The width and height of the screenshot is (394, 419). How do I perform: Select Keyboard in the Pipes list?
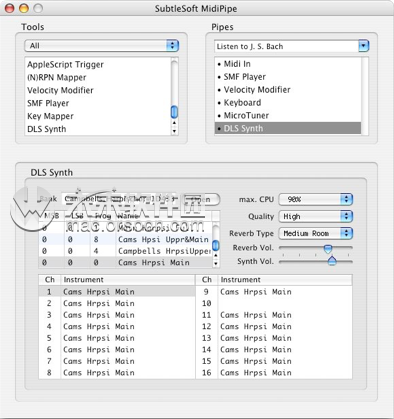(x=288, y=103)
